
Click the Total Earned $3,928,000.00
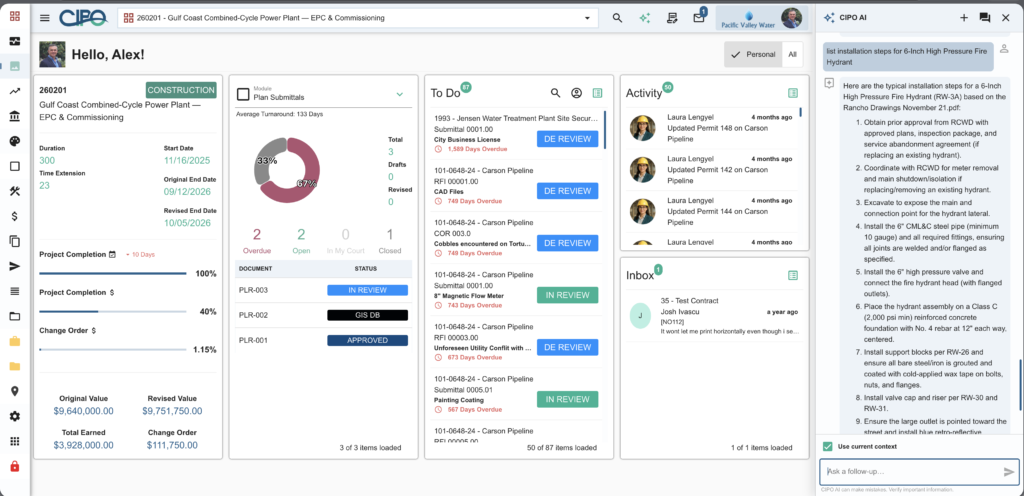(x=83, y=445)
